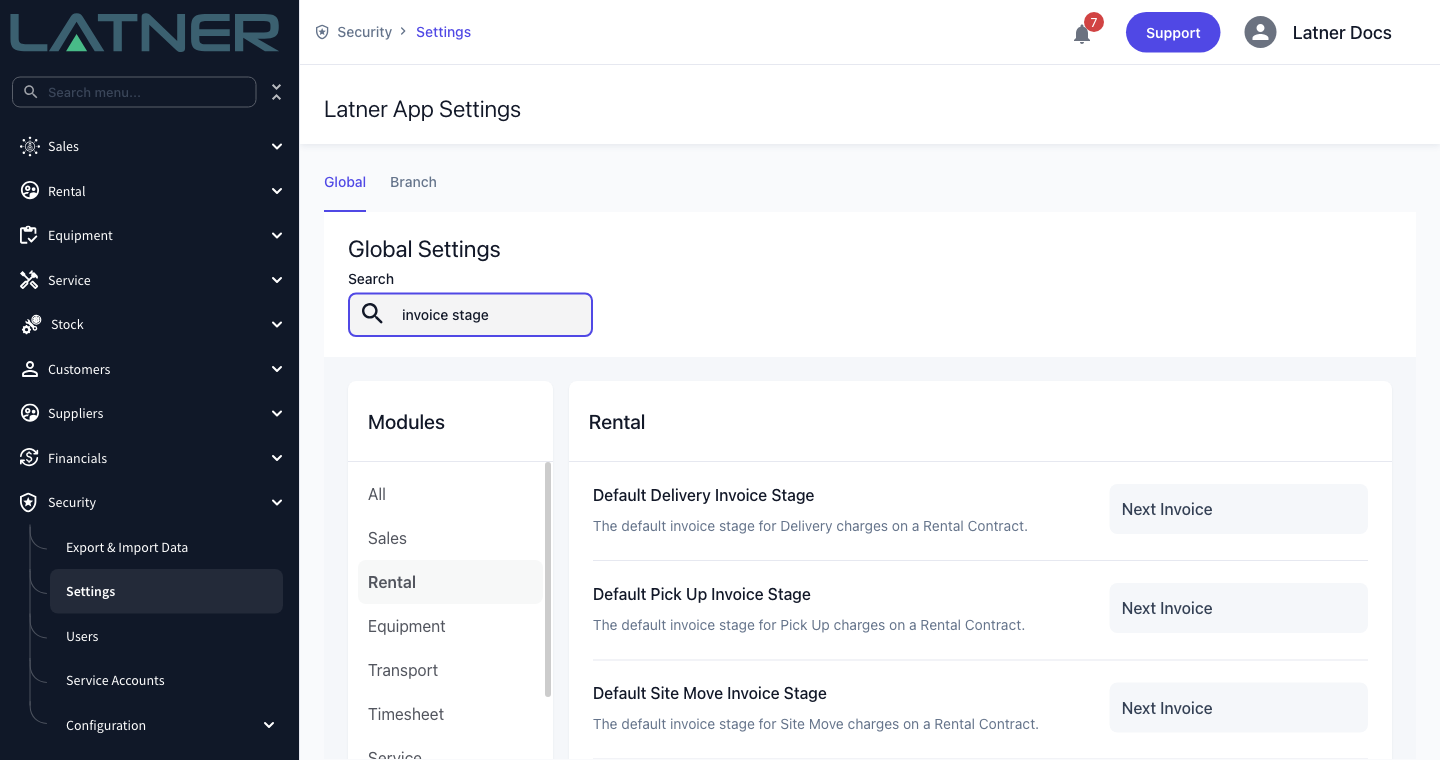Viewport: 1440px width, 760px height.
Task: Click the magnifier icon in Search menu box
Action: (31, 92)
